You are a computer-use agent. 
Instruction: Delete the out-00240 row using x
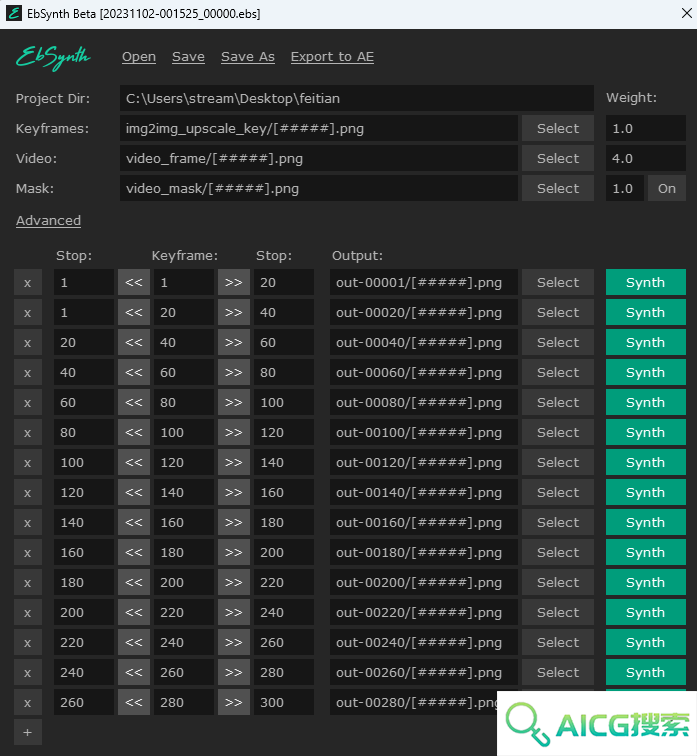tap(27, 642)
